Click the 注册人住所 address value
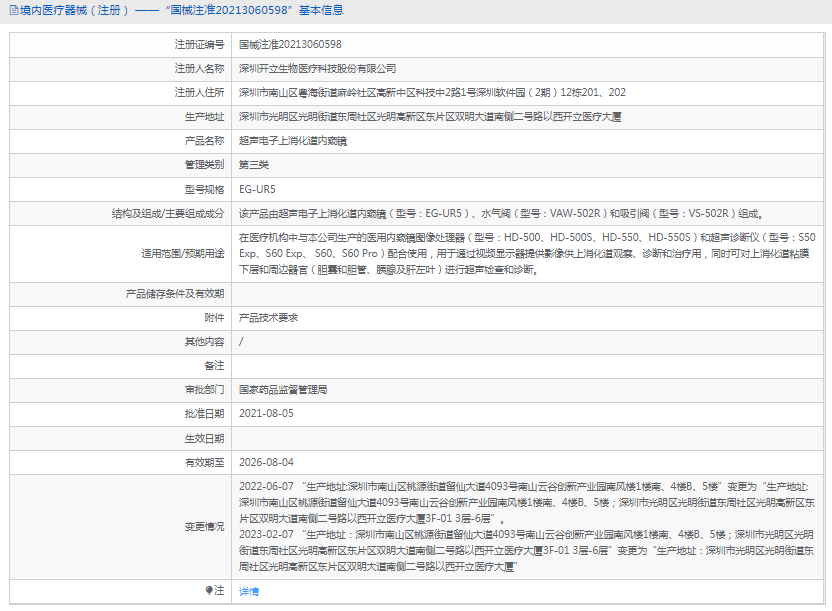Image resolution: width=832 pixels, height=611 pixels. [x=432, y=93]
